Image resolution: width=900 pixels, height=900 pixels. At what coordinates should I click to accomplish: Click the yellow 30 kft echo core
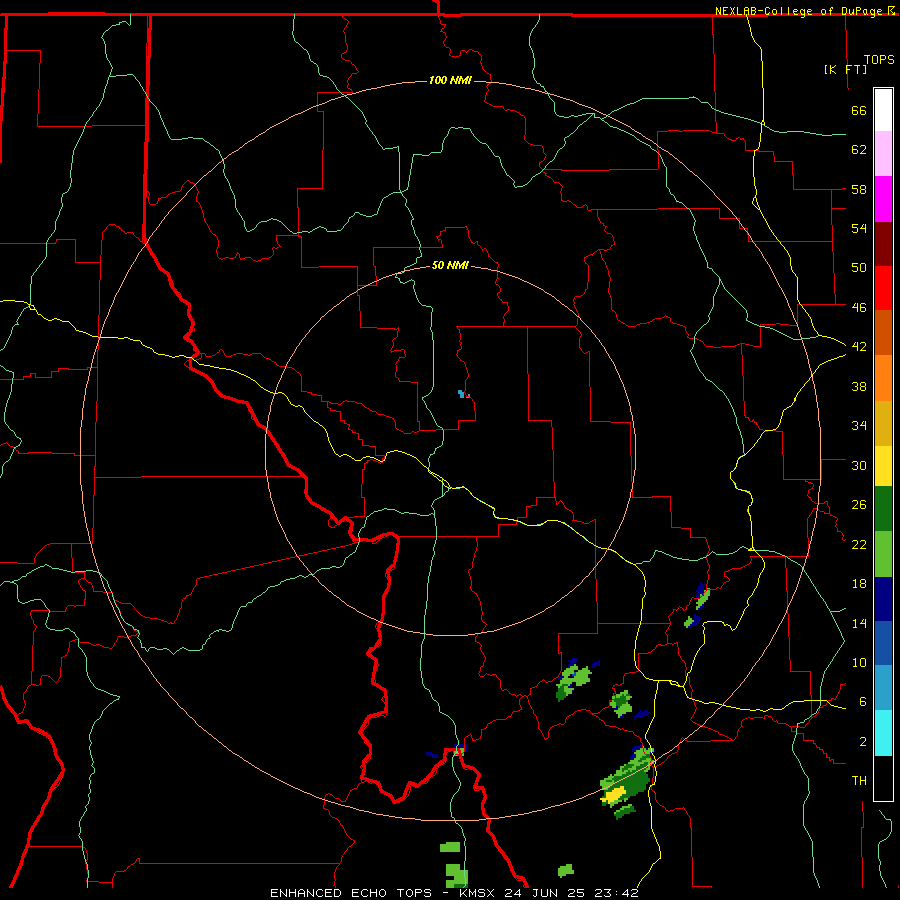(x=614, y=795)
